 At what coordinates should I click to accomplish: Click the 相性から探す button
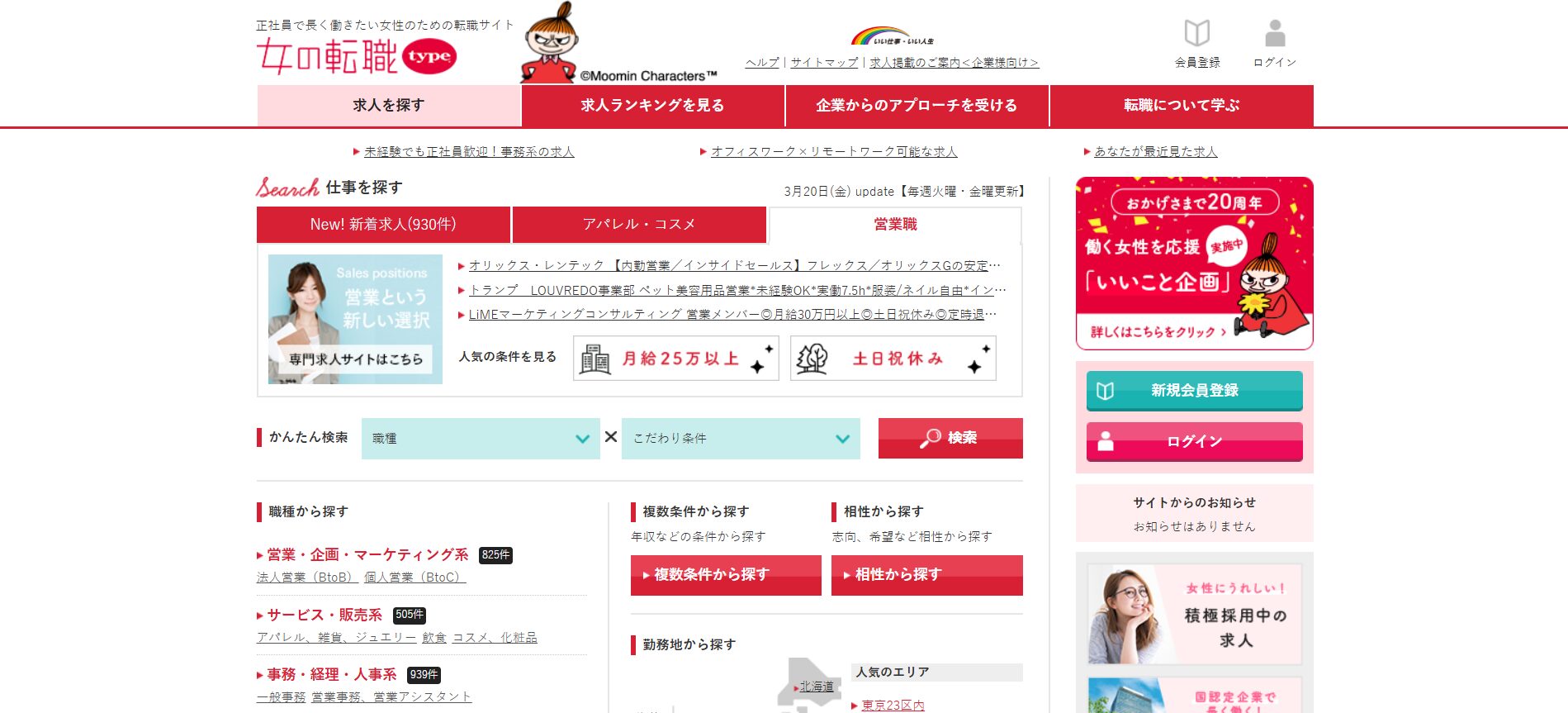[927, 575]
